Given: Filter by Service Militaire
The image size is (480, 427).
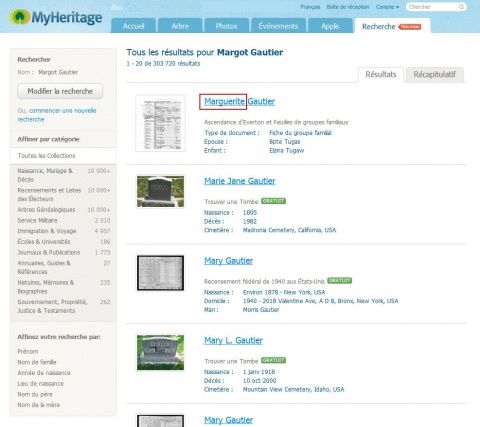Looking at the screenshot, I should pyautogui.click(x=64, y=220).
